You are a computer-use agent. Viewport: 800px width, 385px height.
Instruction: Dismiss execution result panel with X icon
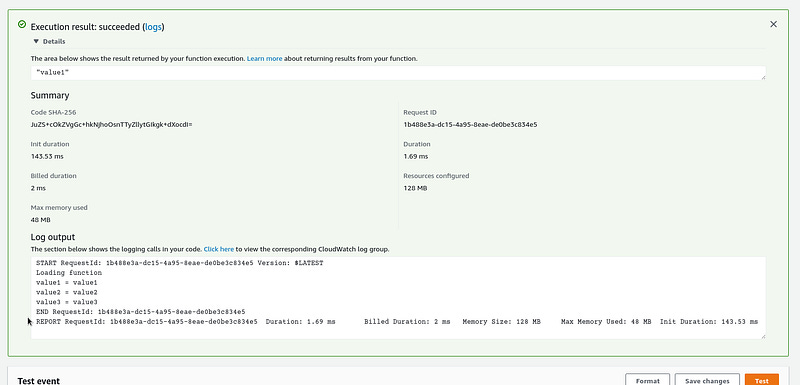tap(773, 24)
